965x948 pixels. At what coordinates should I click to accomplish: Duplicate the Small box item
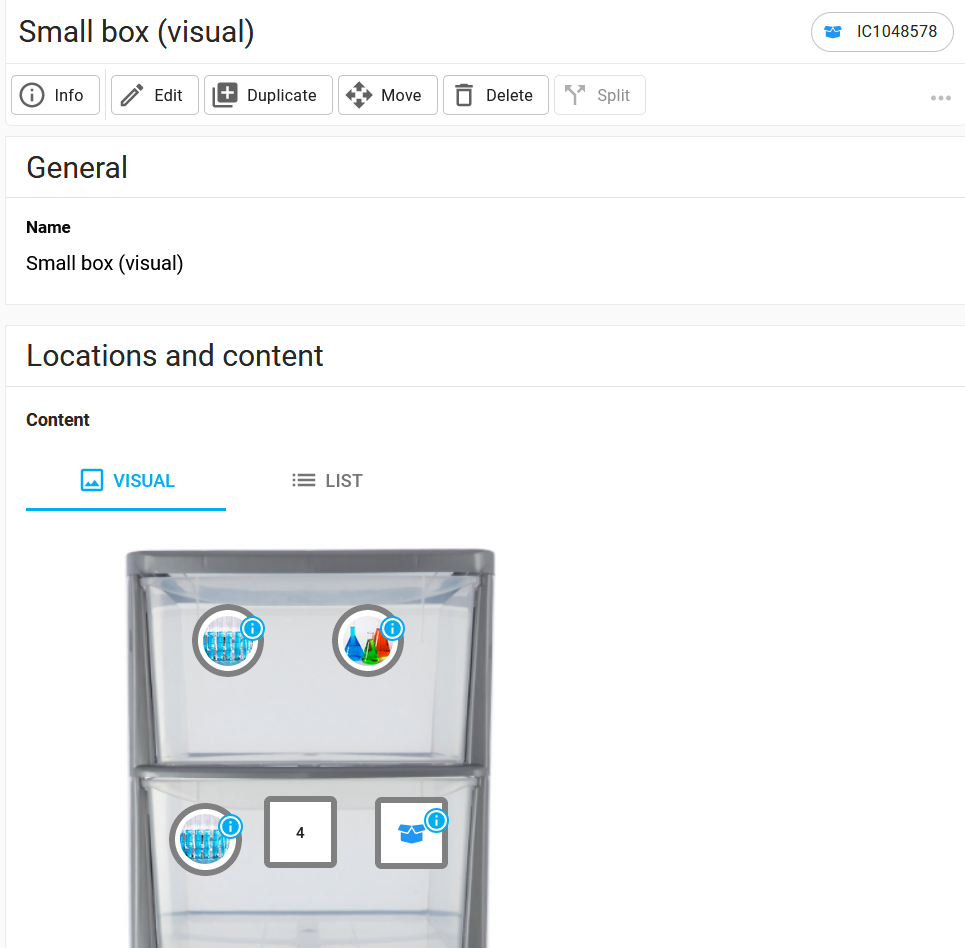(x=268, y=95)
